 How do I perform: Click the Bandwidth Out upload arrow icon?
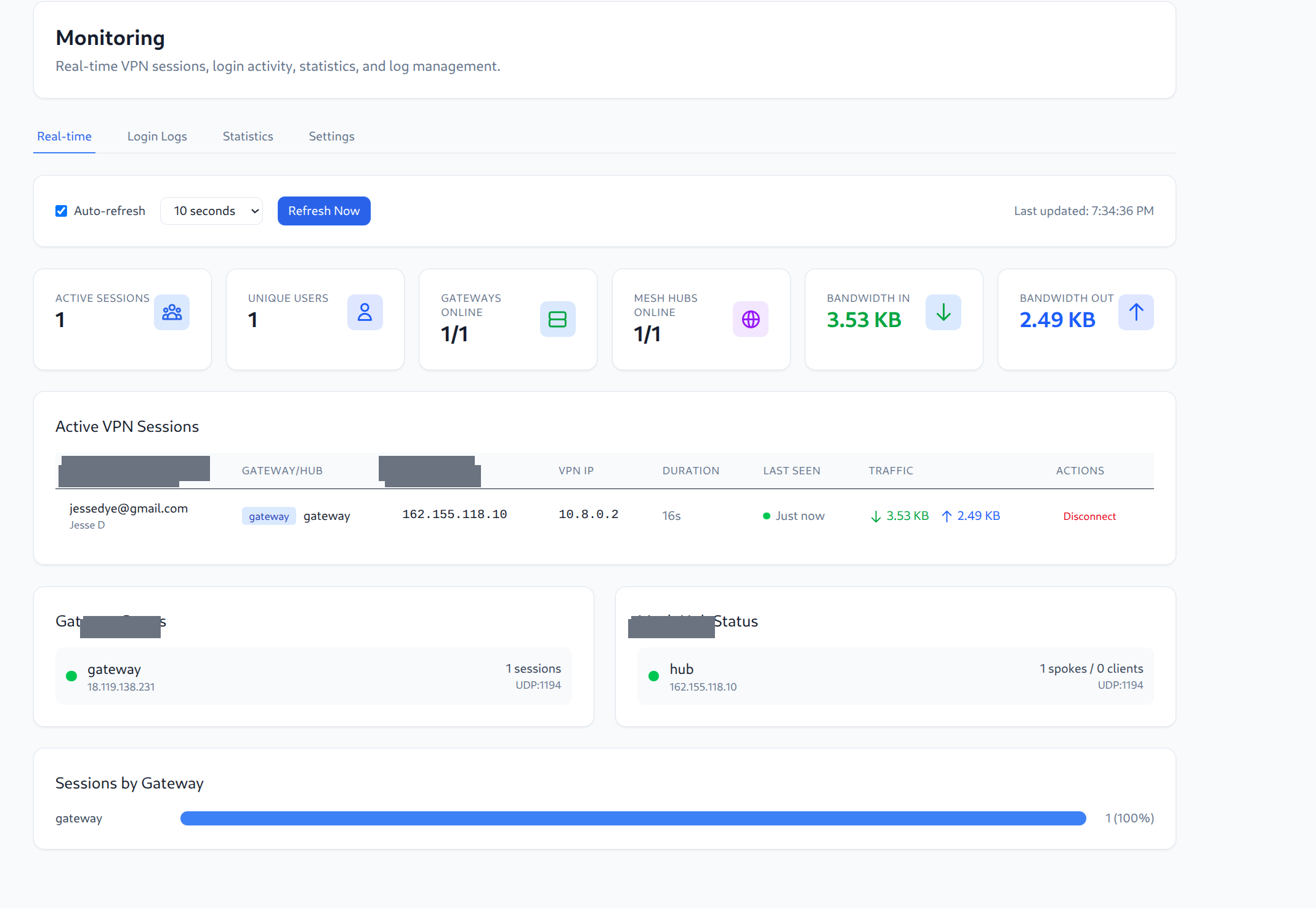pyautogui.click(x=1136, y=312)
